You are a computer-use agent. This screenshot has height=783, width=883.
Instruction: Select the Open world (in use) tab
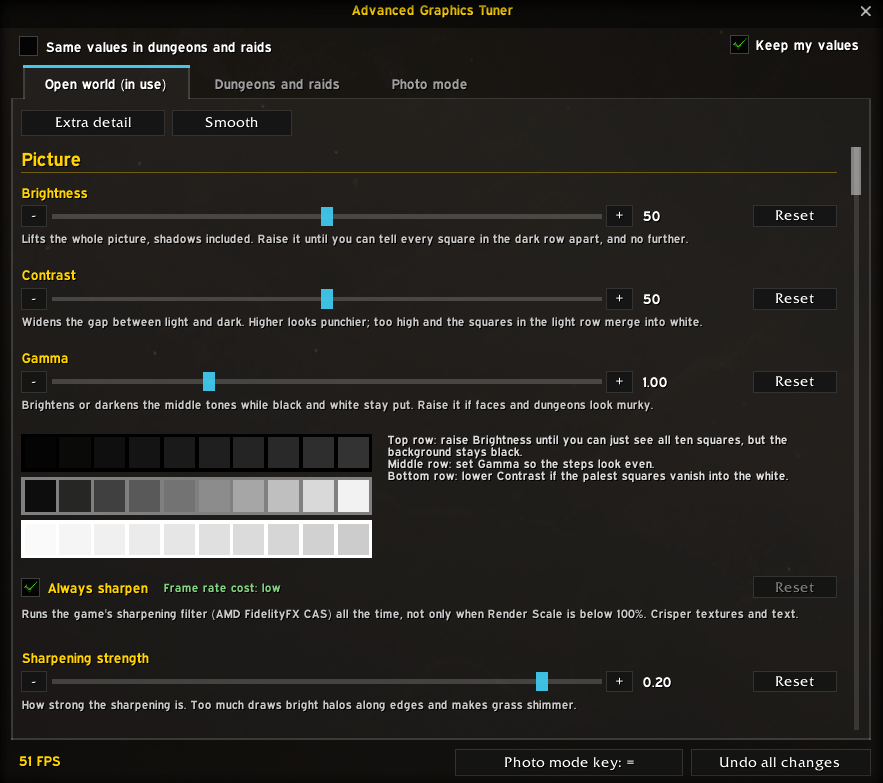106,84
